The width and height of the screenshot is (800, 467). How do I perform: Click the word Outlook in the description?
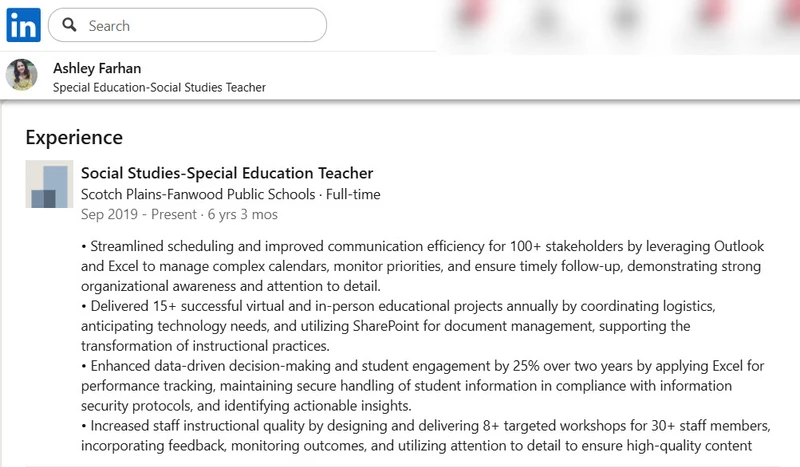(739, 246)
